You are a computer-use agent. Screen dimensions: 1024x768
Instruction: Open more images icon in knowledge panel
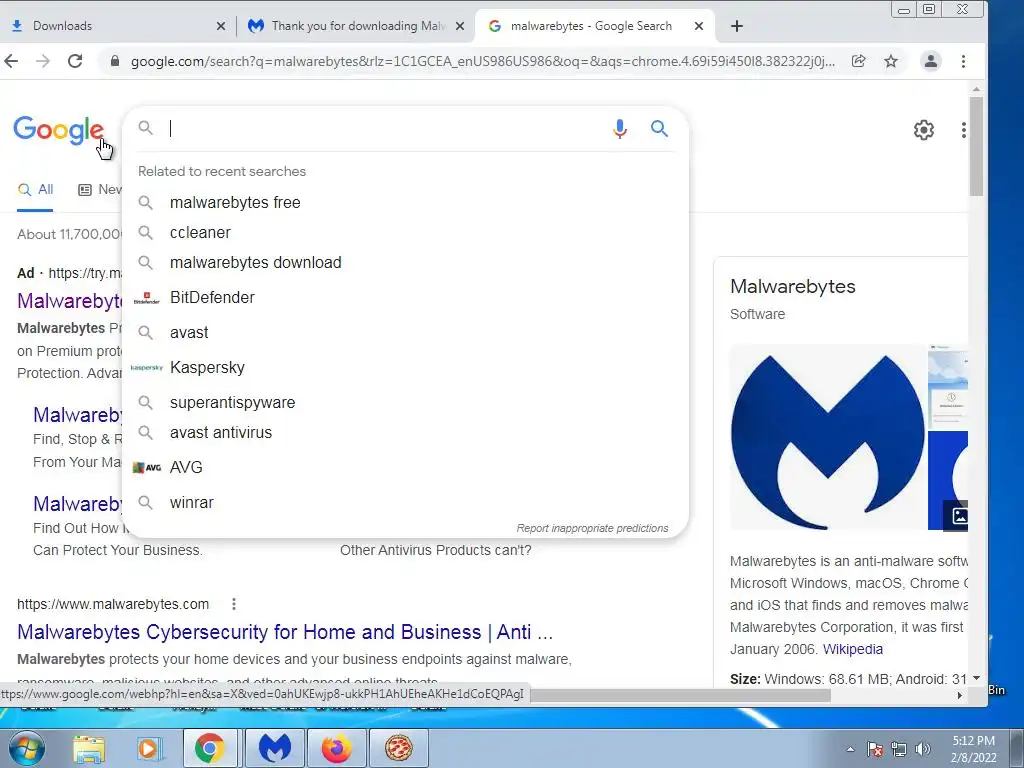click(958, 516)
